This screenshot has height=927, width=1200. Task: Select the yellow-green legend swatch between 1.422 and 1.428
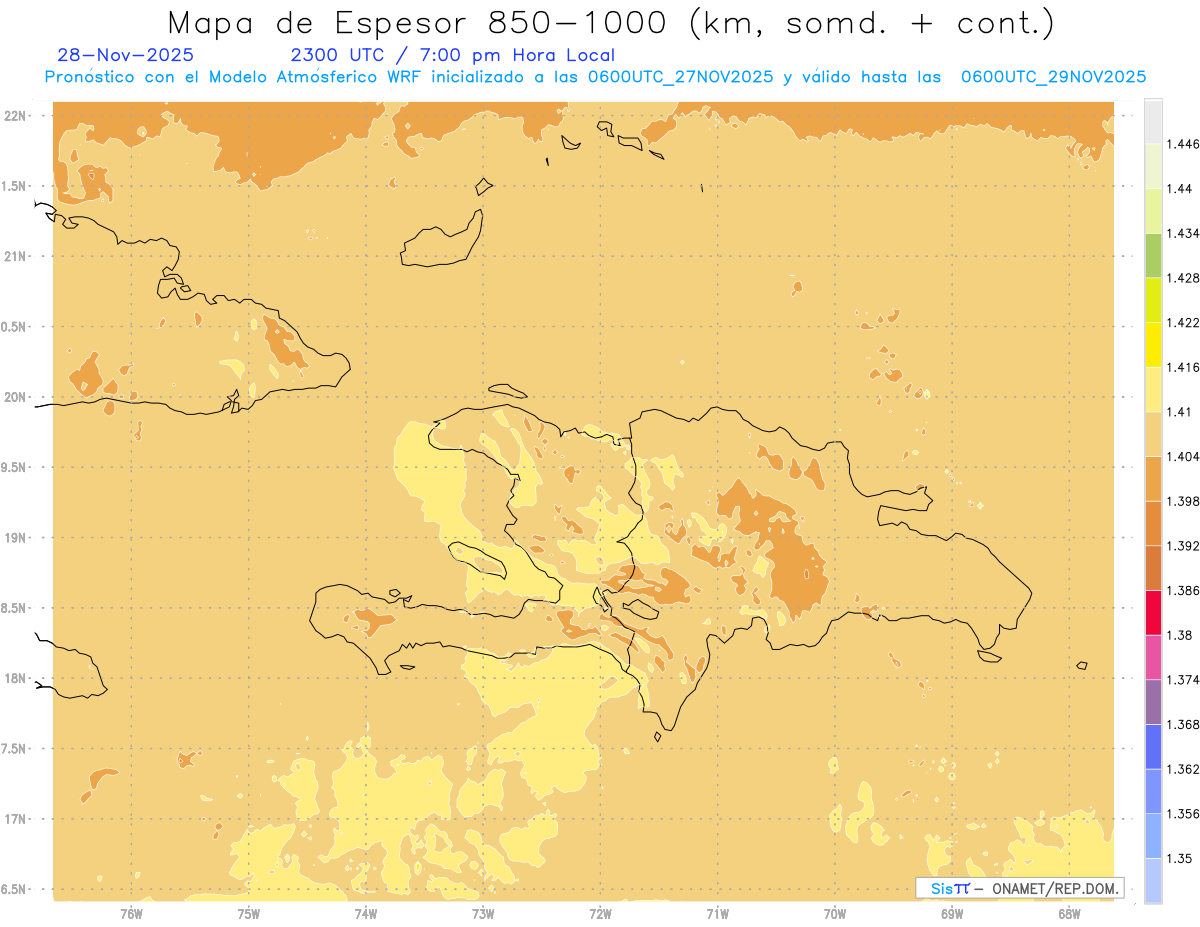coord(1153,300)
